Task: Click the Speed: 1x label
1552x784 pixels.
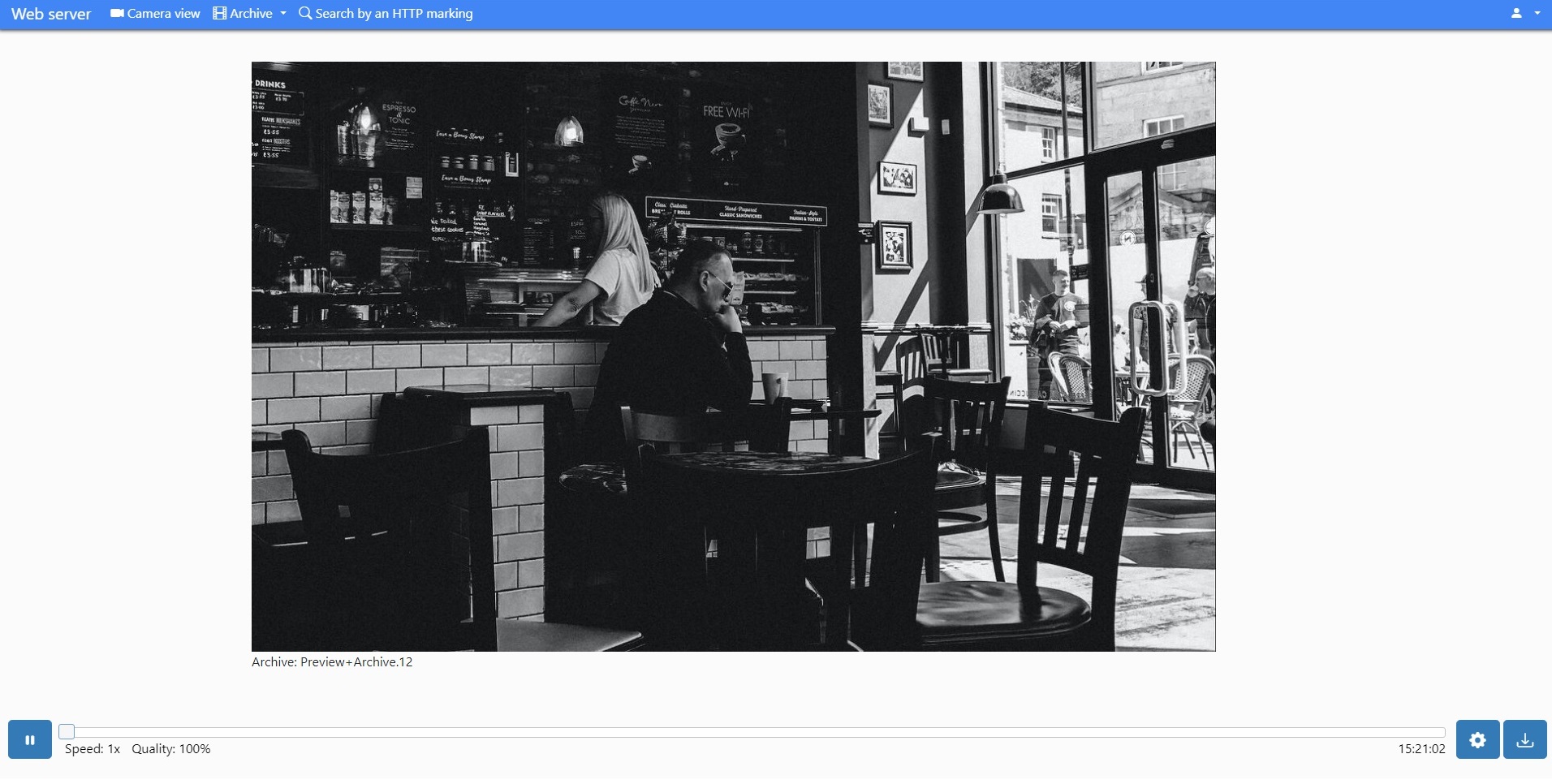Action: [93, 749]
